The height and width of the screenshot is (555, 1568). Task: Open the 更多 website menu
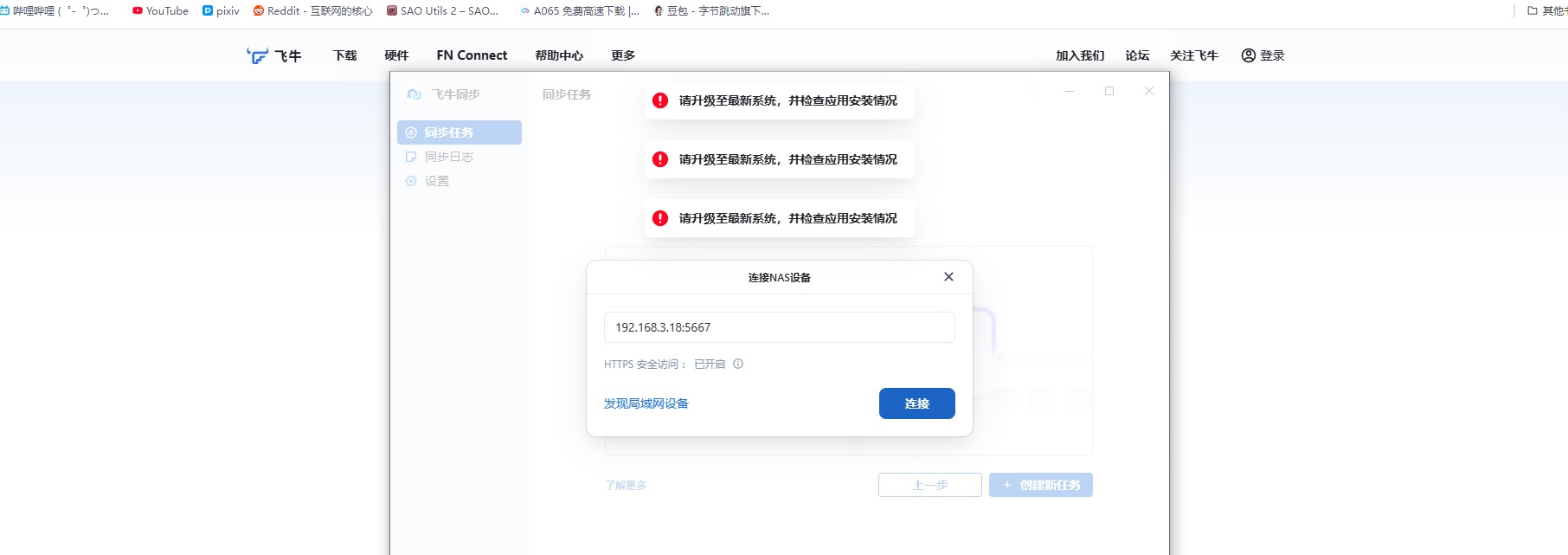[x=623, y=55]
